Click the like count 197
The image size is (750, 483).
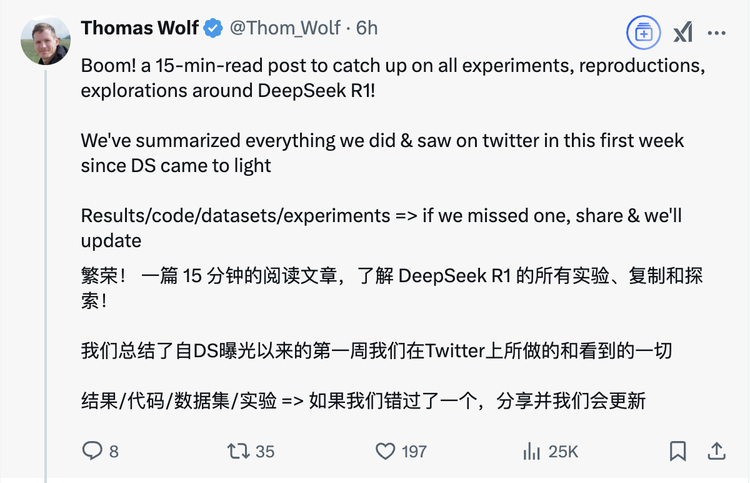click(x=414, y=452)
